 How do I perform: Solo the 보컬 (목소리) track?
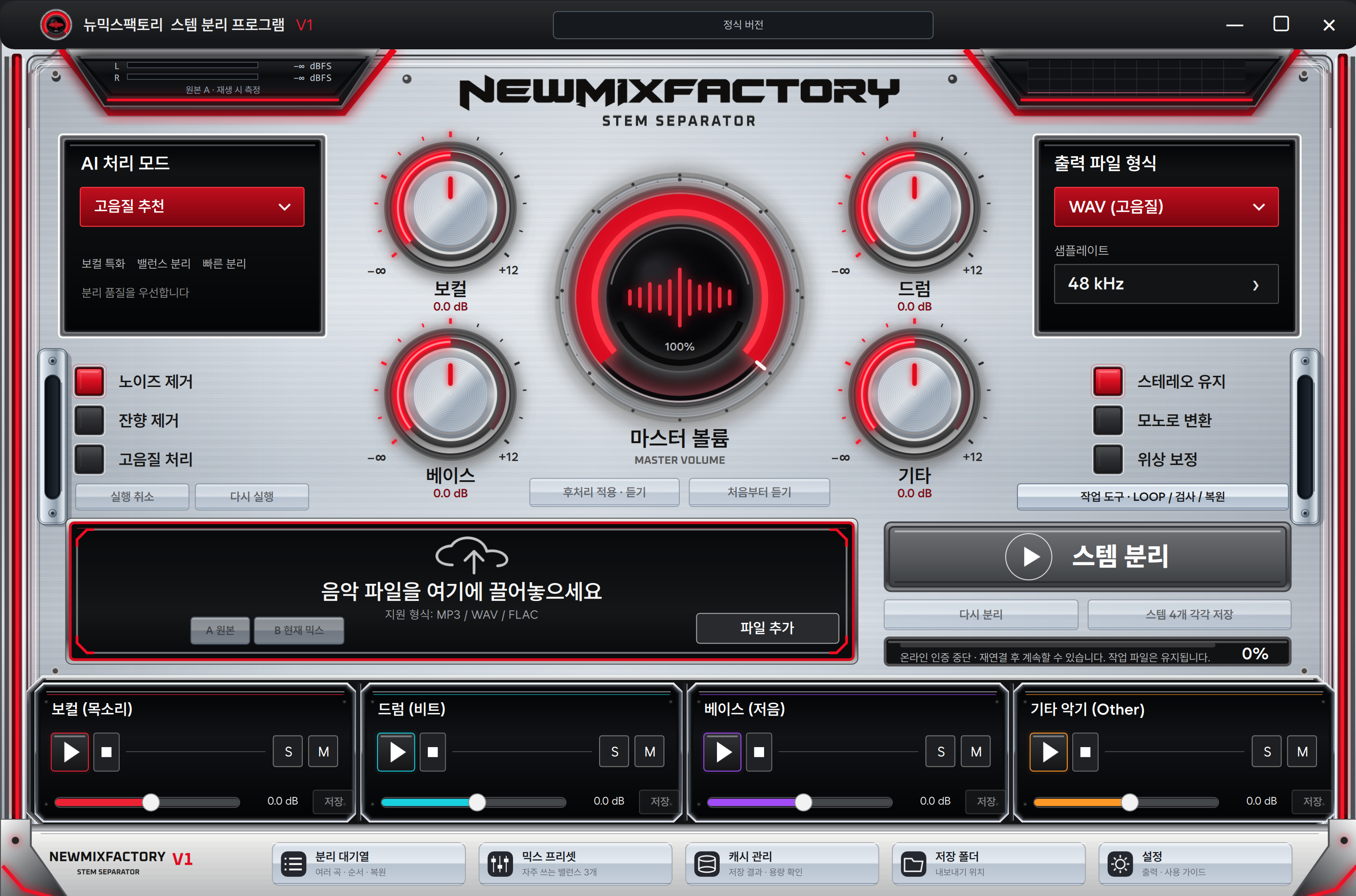pyautogui.click(x=288, y=752)
